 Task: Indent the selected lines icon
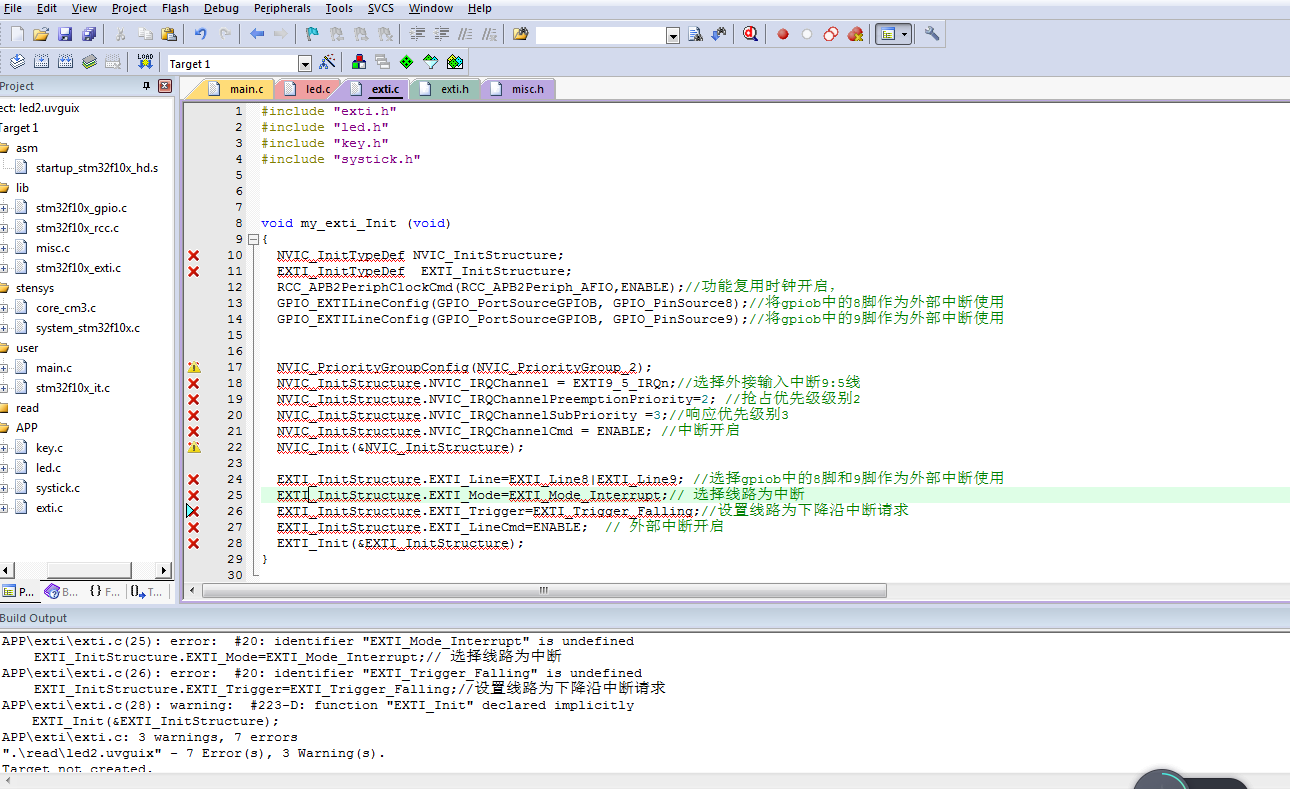point(417,34)
